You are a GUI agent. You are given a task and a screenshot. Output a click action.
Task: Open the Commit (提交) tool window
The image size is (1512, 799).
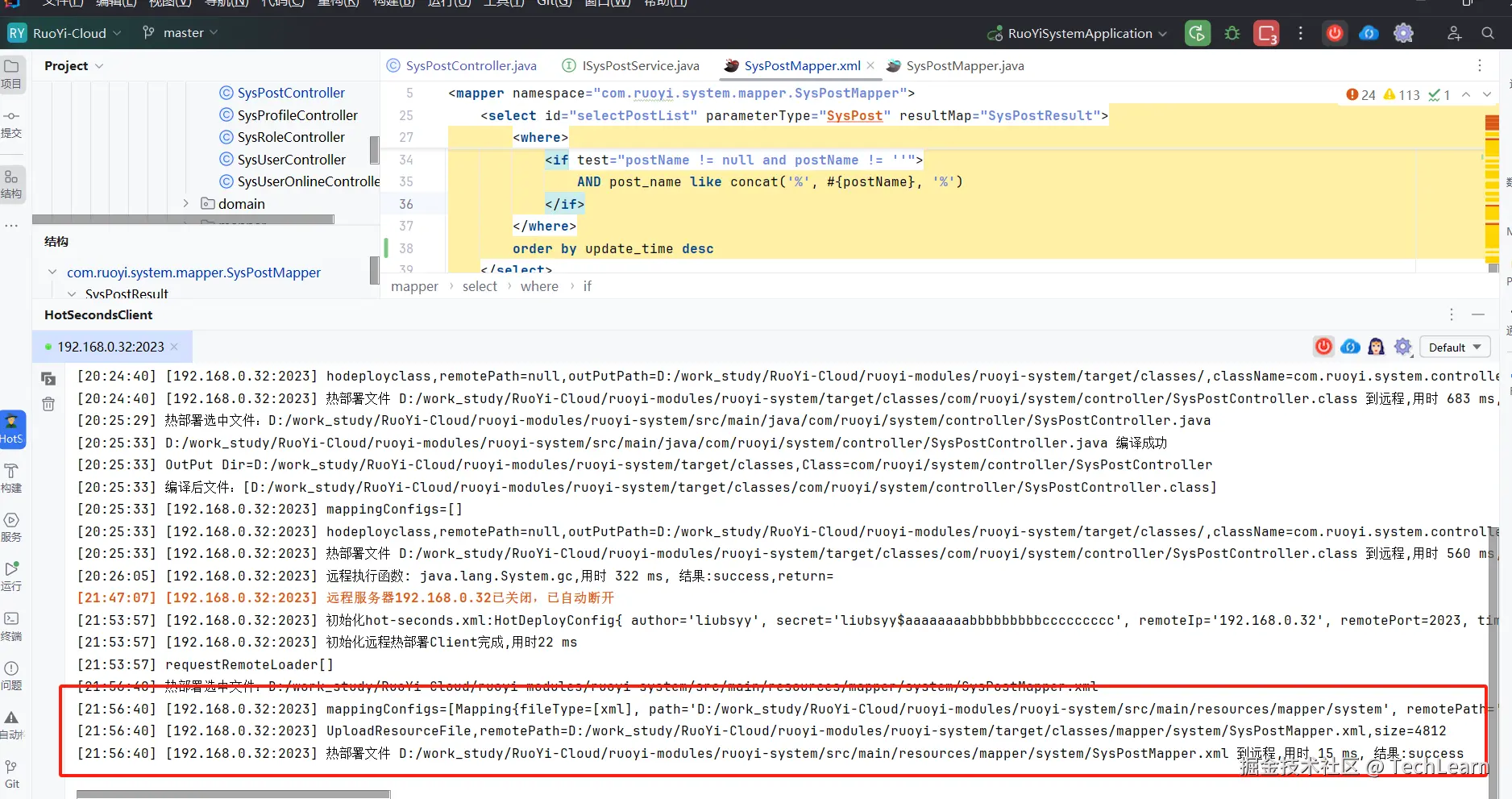point(11,124)
